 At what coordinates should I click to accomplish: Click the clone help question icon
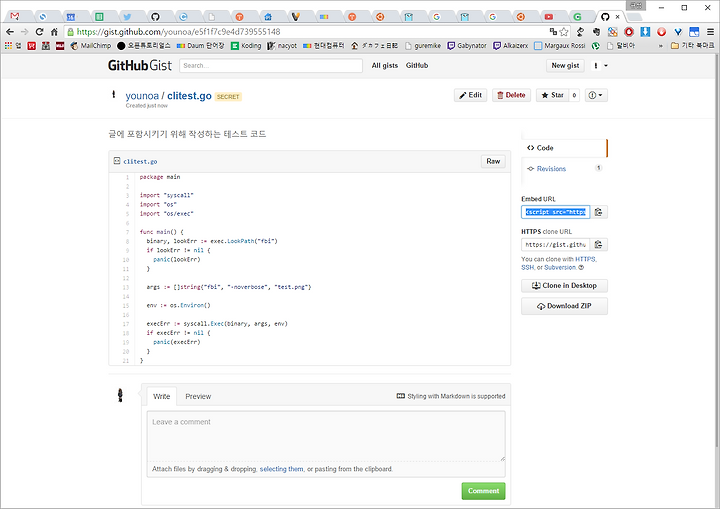[581, 267]
